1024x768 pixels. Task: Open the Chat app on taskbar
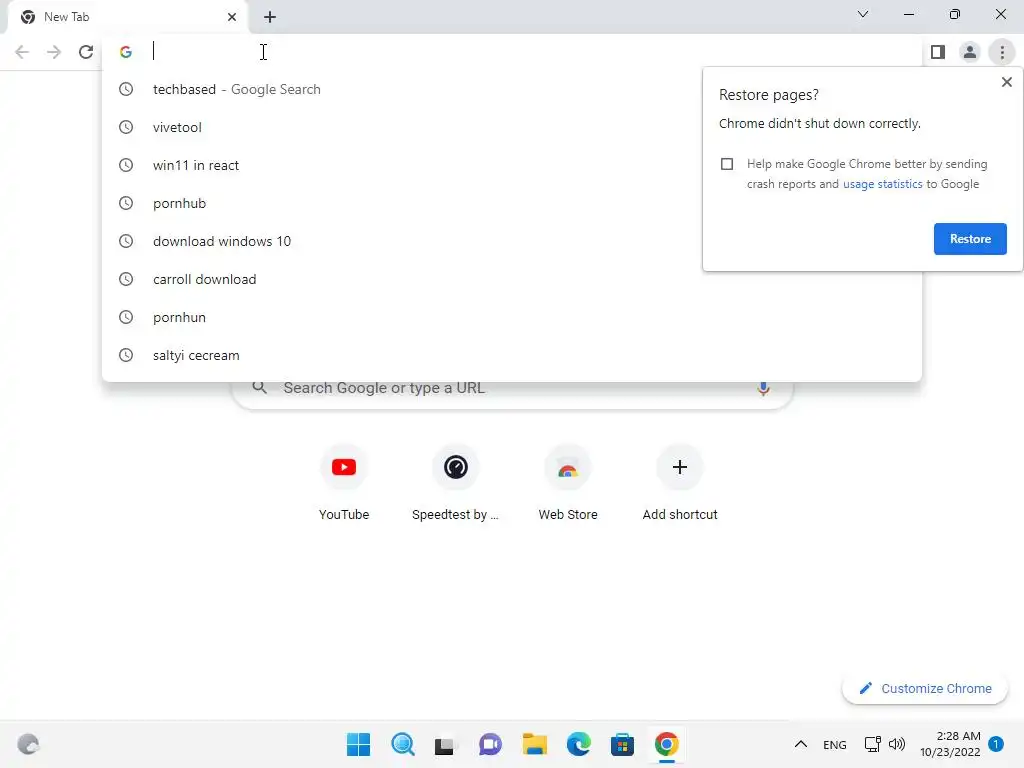(x=490, y=744)
